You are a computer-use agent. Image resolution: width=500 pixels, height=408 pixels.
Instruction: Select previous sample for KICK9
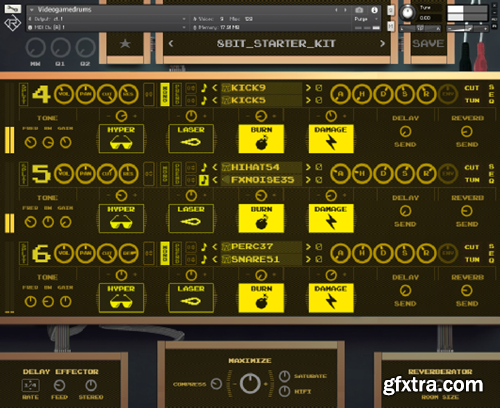215,88
